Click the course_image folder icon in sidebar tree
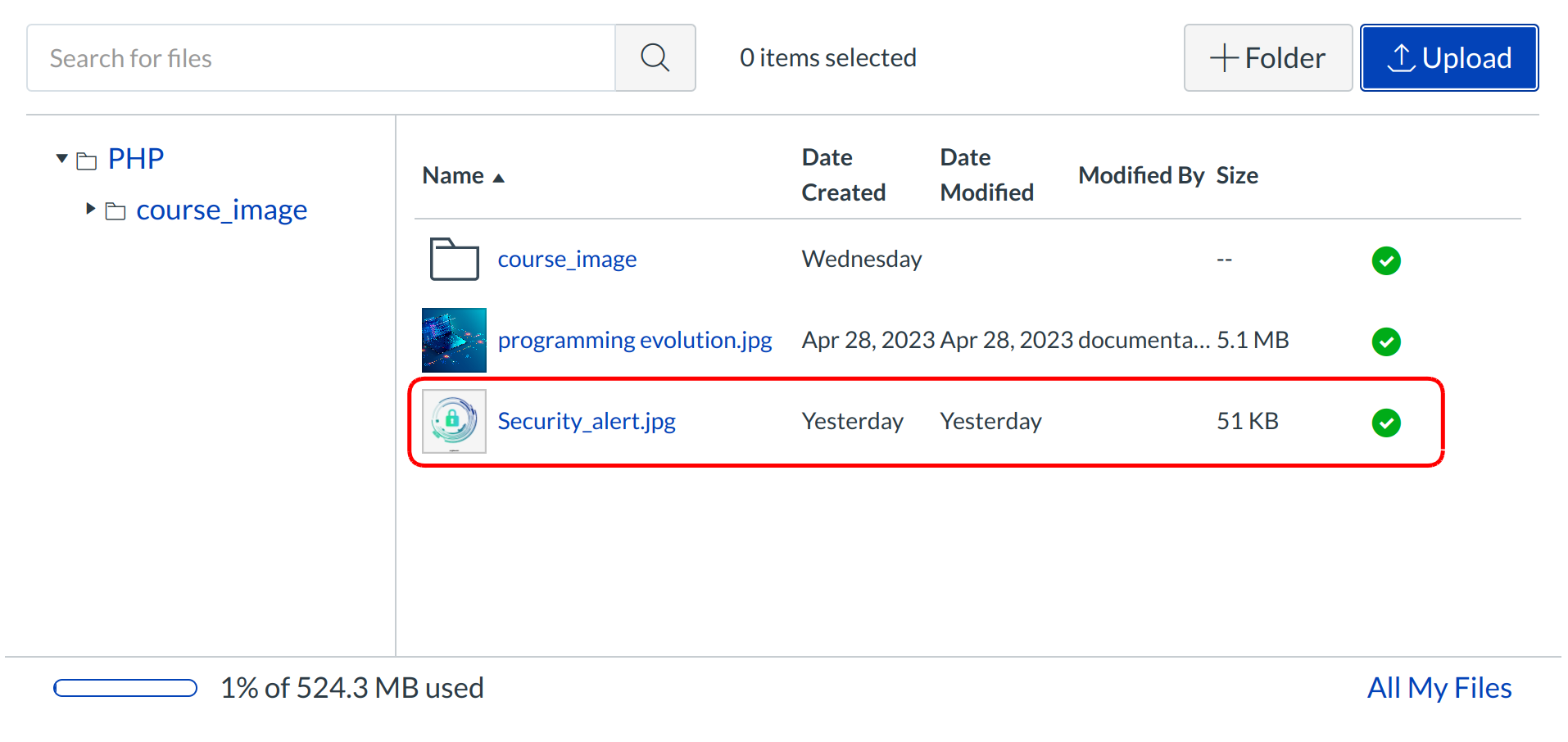This screenshot has height=742, width=1568. (x=116, y=212)
